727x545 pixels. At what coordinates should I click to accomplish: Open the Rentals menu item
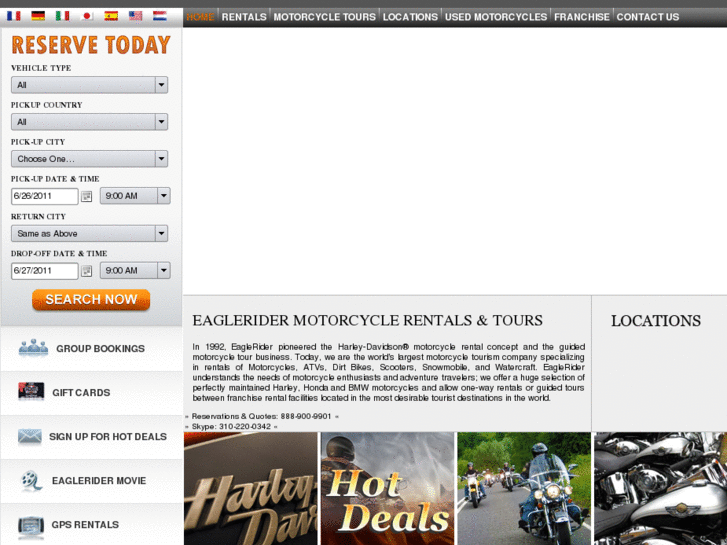(244, 17)
